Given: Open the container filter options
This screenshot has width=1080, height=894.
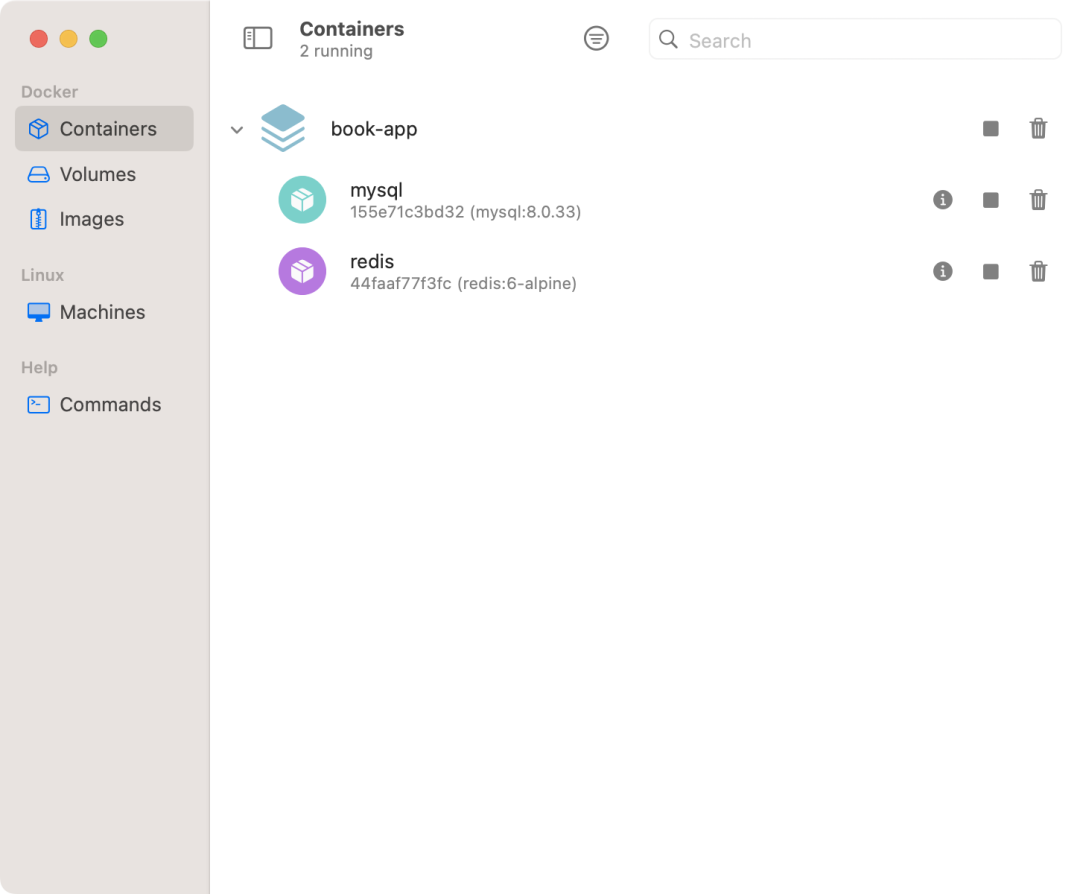Looking at the screenshot, I should (x=596, y=38).
